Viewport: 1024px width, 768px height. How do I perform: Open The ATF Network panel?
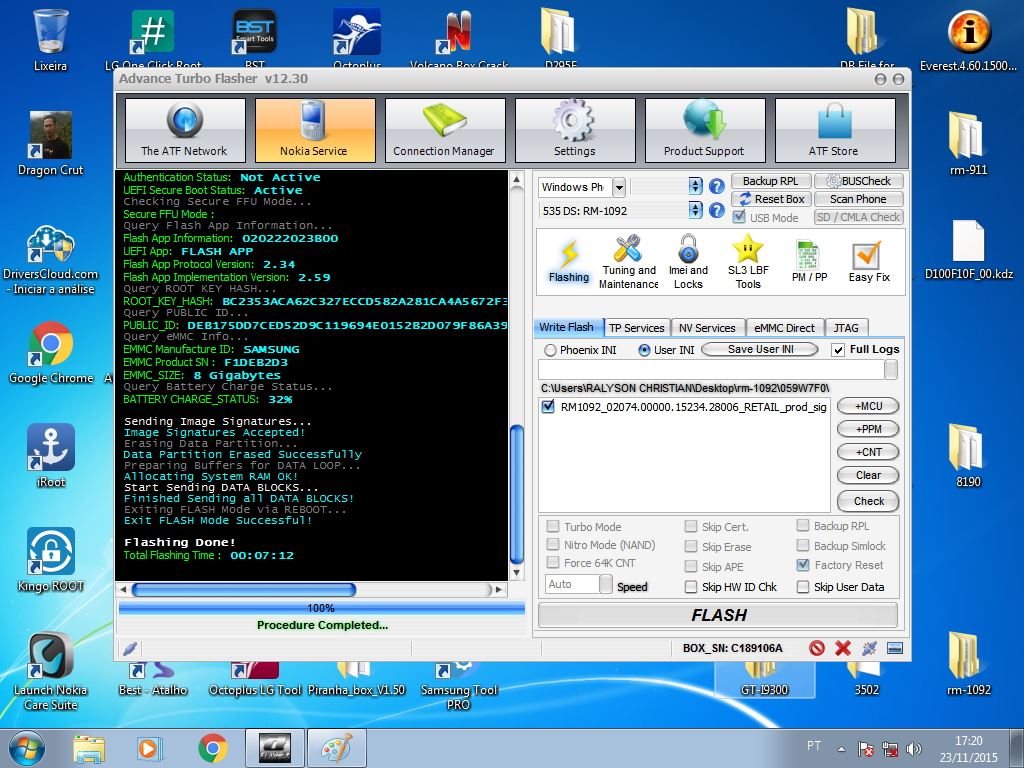184,130
